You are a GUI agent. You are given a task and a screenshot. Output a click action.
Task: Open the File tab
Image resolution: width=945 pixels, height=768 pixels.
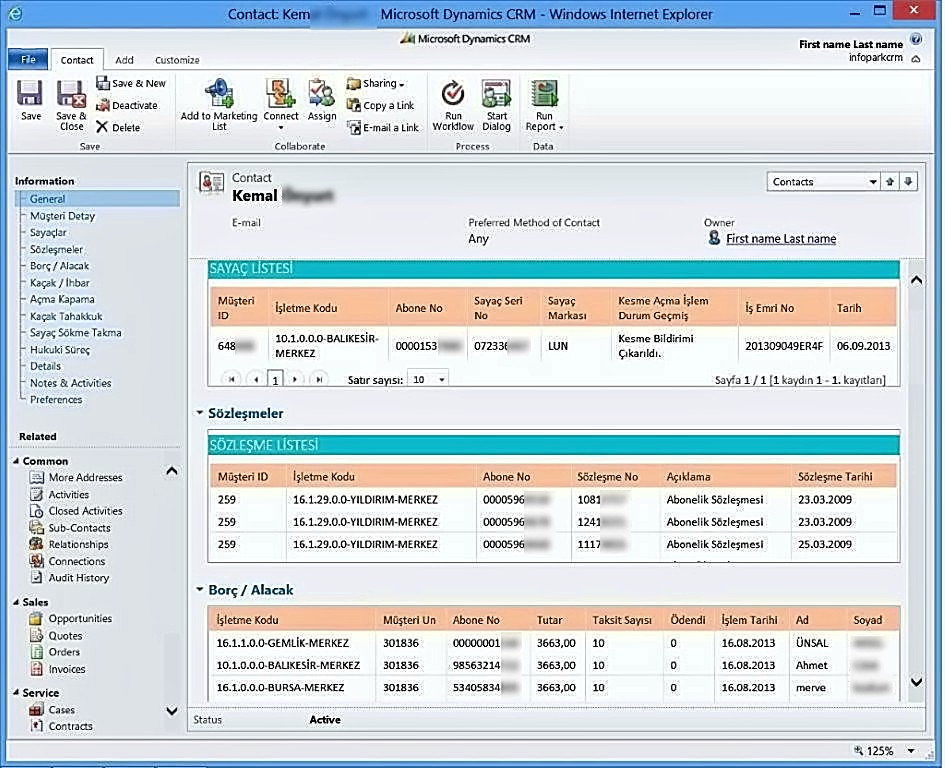(28, 59)
